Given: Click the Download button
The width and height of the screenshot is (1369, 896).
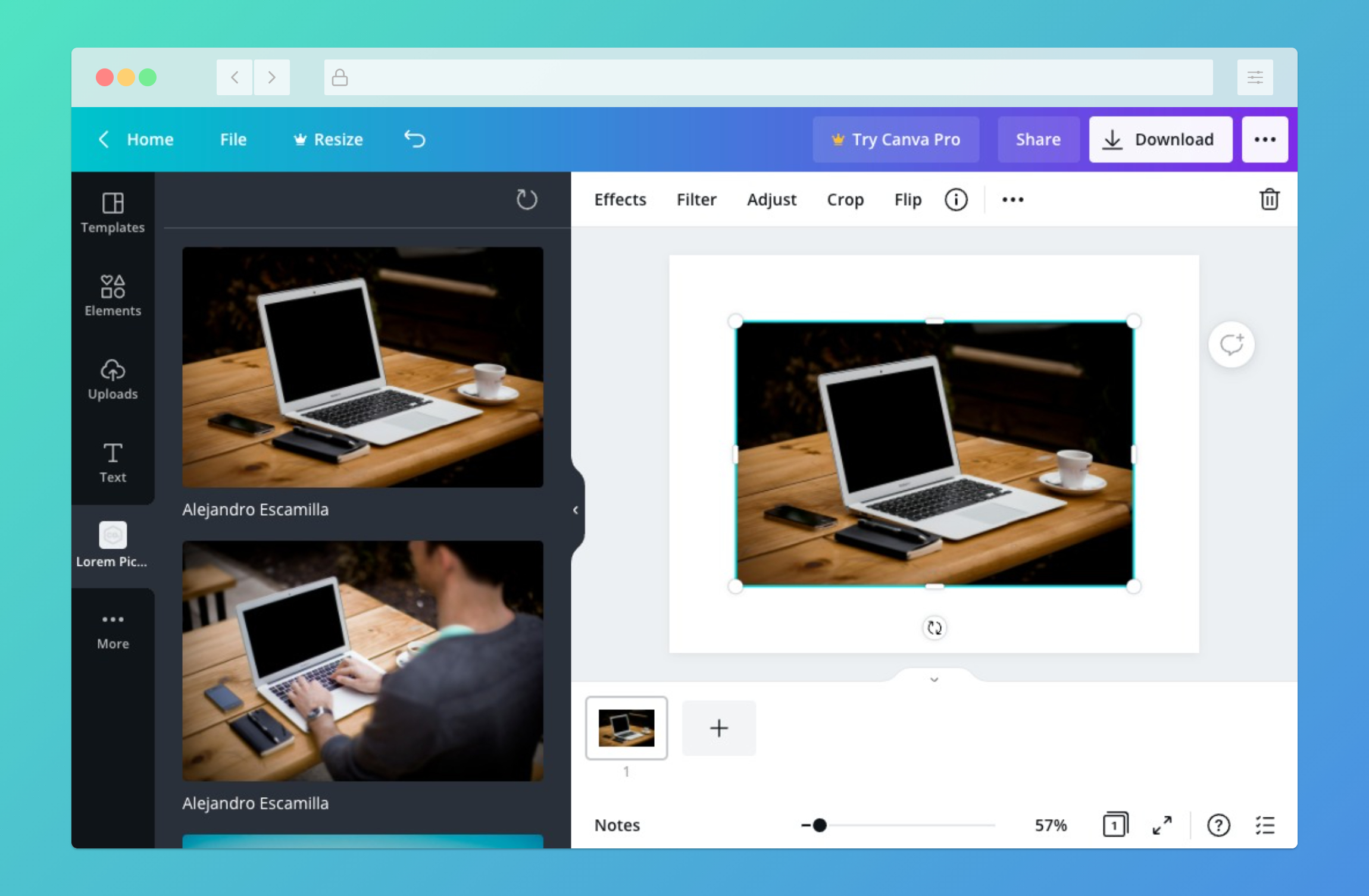Looking at the screenshot, I should coord(1161,139).
